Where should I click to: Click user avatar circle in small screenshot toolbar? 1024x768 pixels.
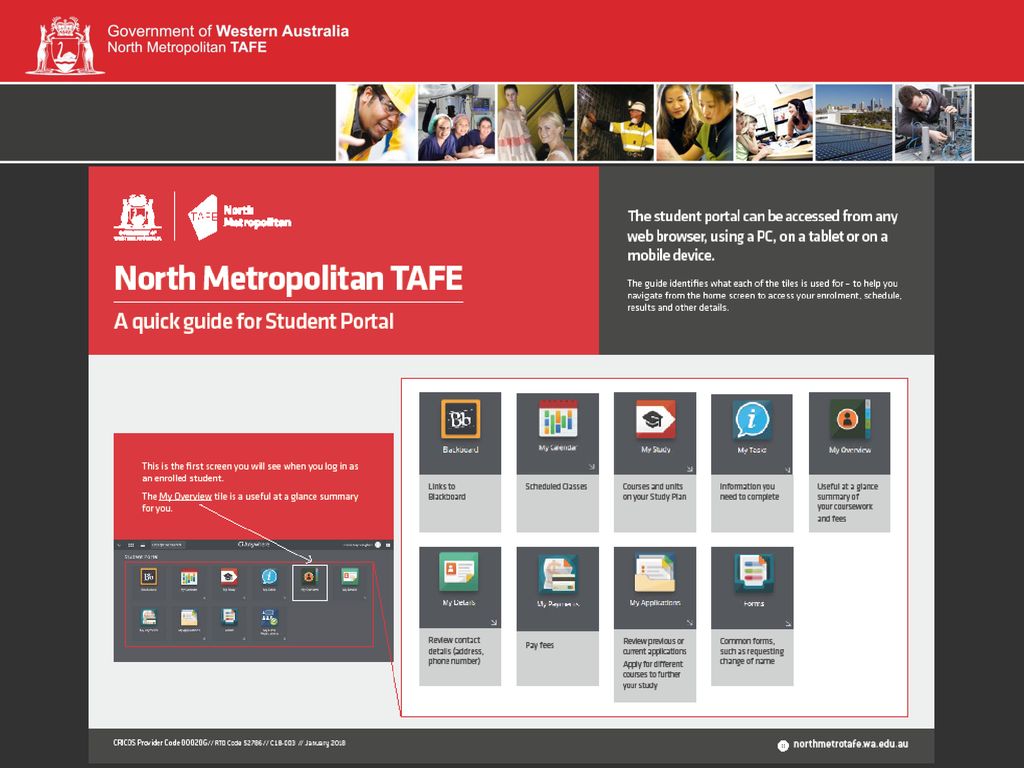(377, 545)
